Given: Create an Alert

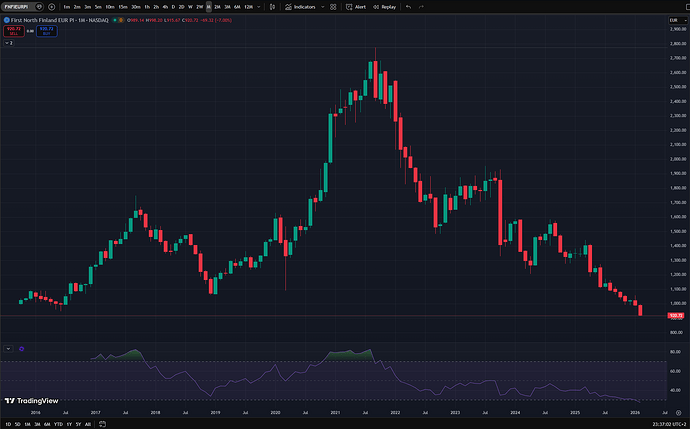Looking at the screenshot, I should pos(356,7).
